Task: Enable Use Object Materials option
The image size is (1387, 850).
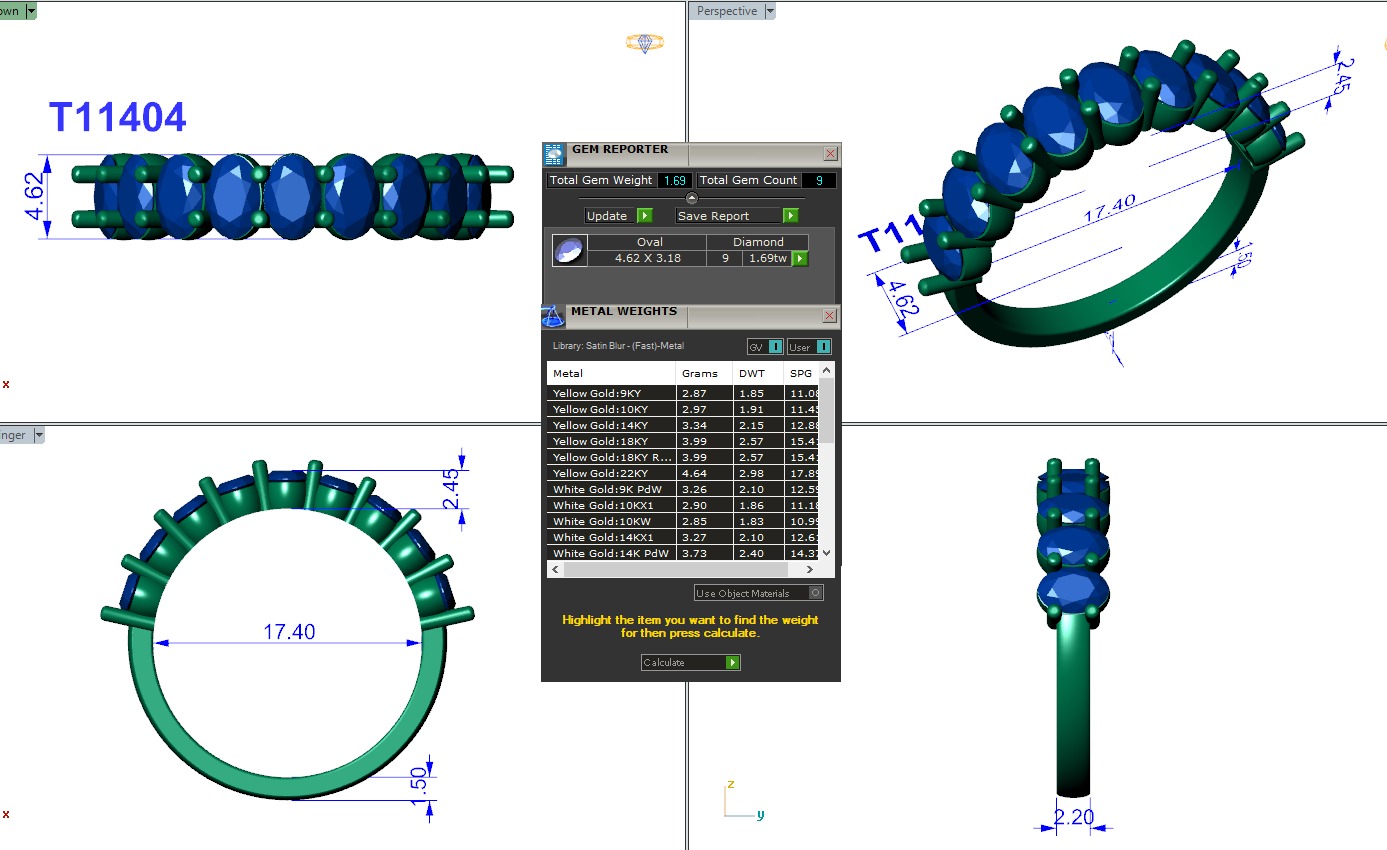Action: pyautogui.click(x=815, y=593)
